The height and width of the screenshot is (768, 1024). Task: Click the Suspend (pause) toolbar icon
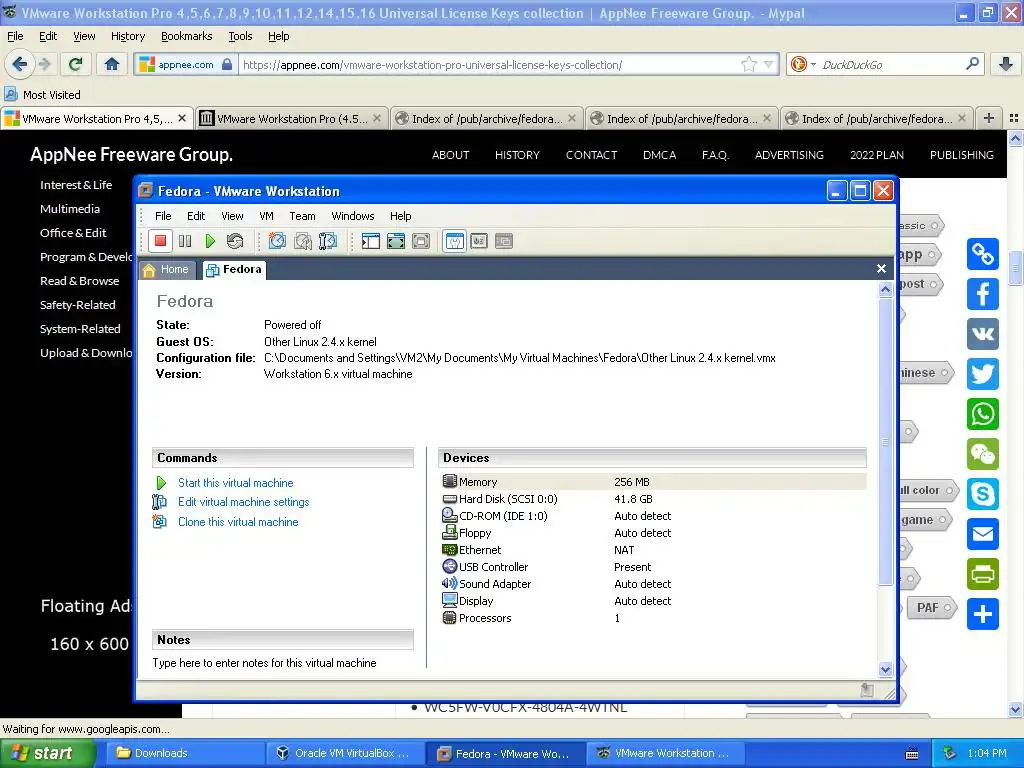(185, 241)
